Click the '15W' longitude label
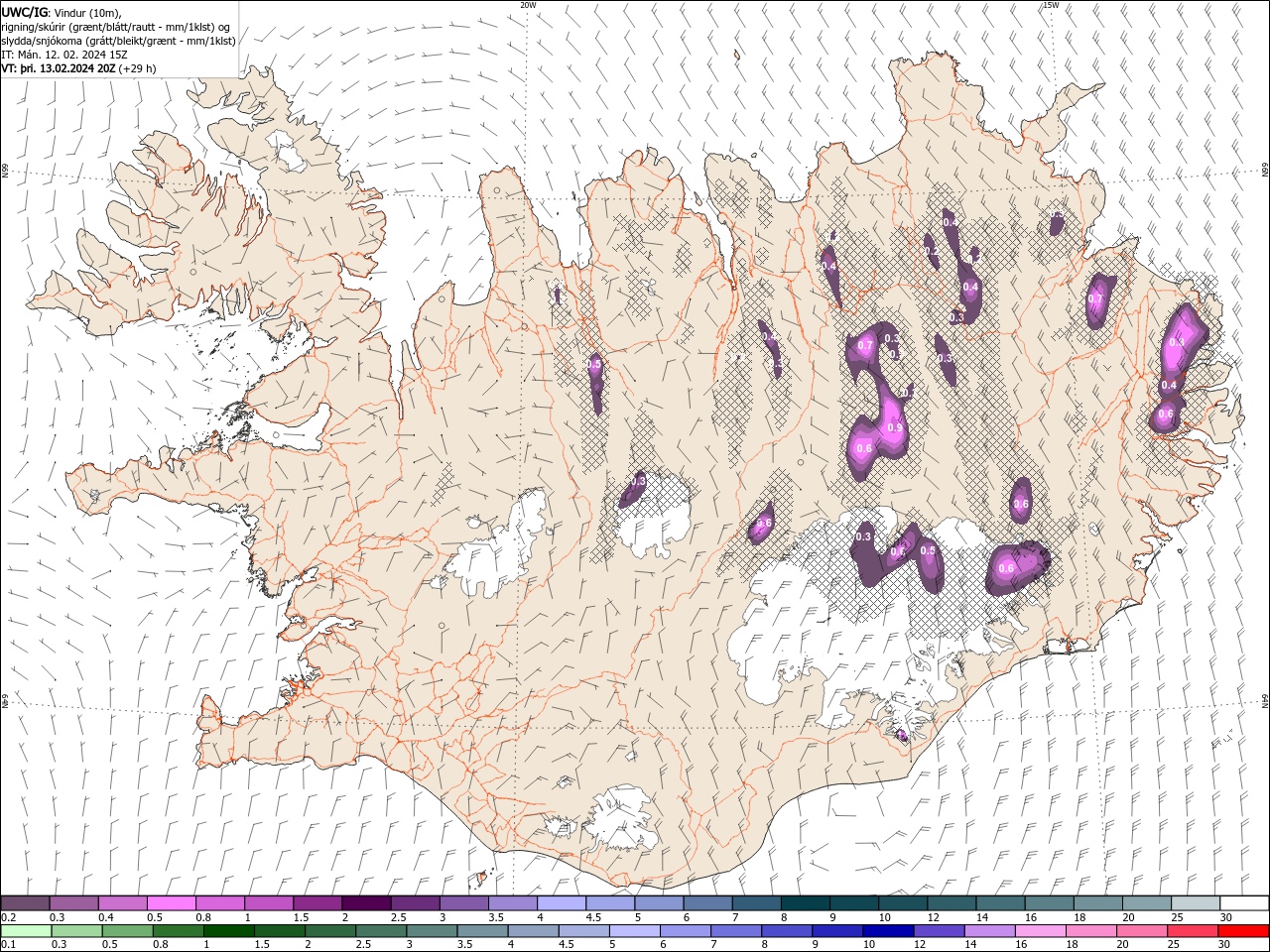The image size is (1270, 952). (1051, 5)
